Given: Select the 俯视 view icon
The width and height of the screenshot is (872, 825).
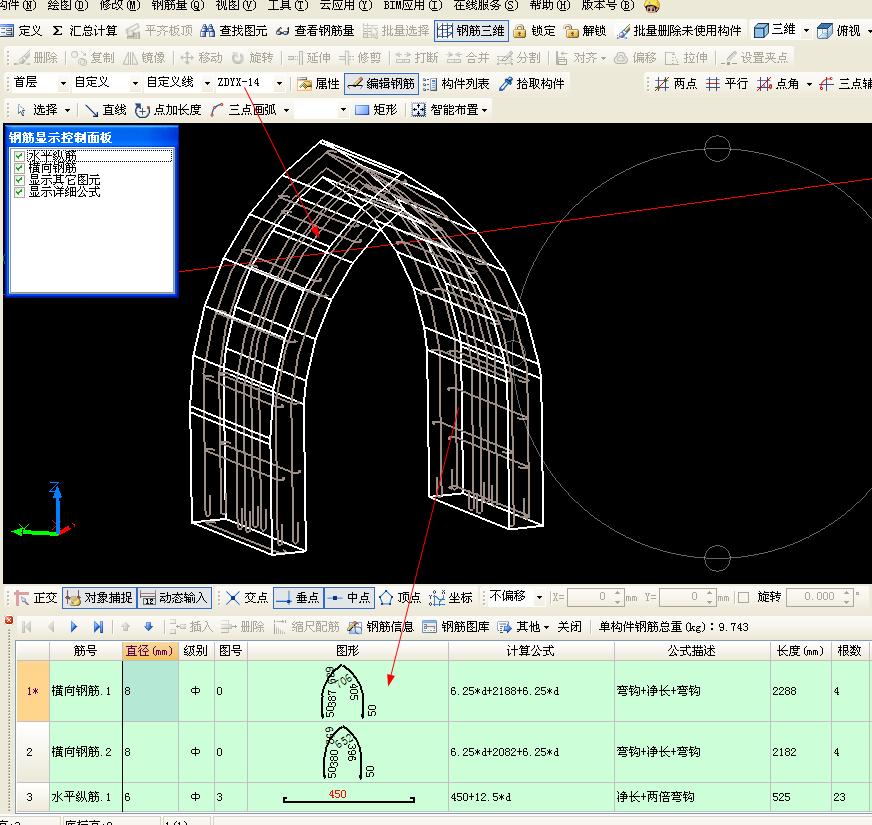Looking at the screenshot, I should pyautogui.click(x=824, y=31).
